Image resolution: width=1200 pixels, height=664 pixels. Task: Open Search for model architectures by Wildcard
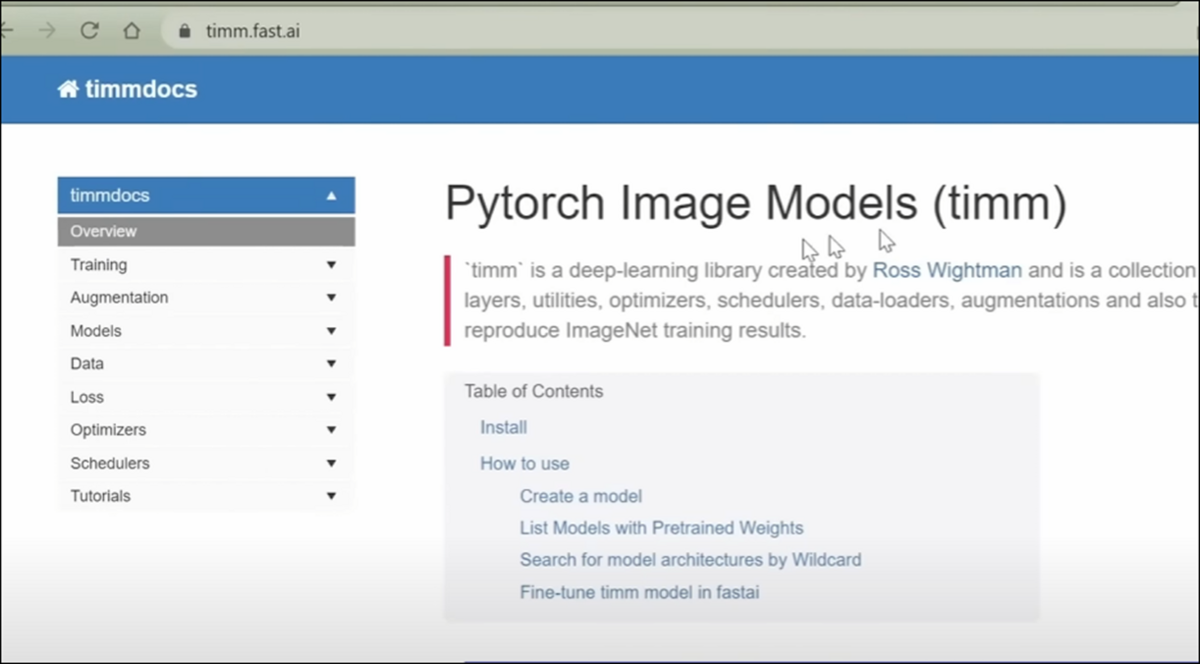coord(690,560)
